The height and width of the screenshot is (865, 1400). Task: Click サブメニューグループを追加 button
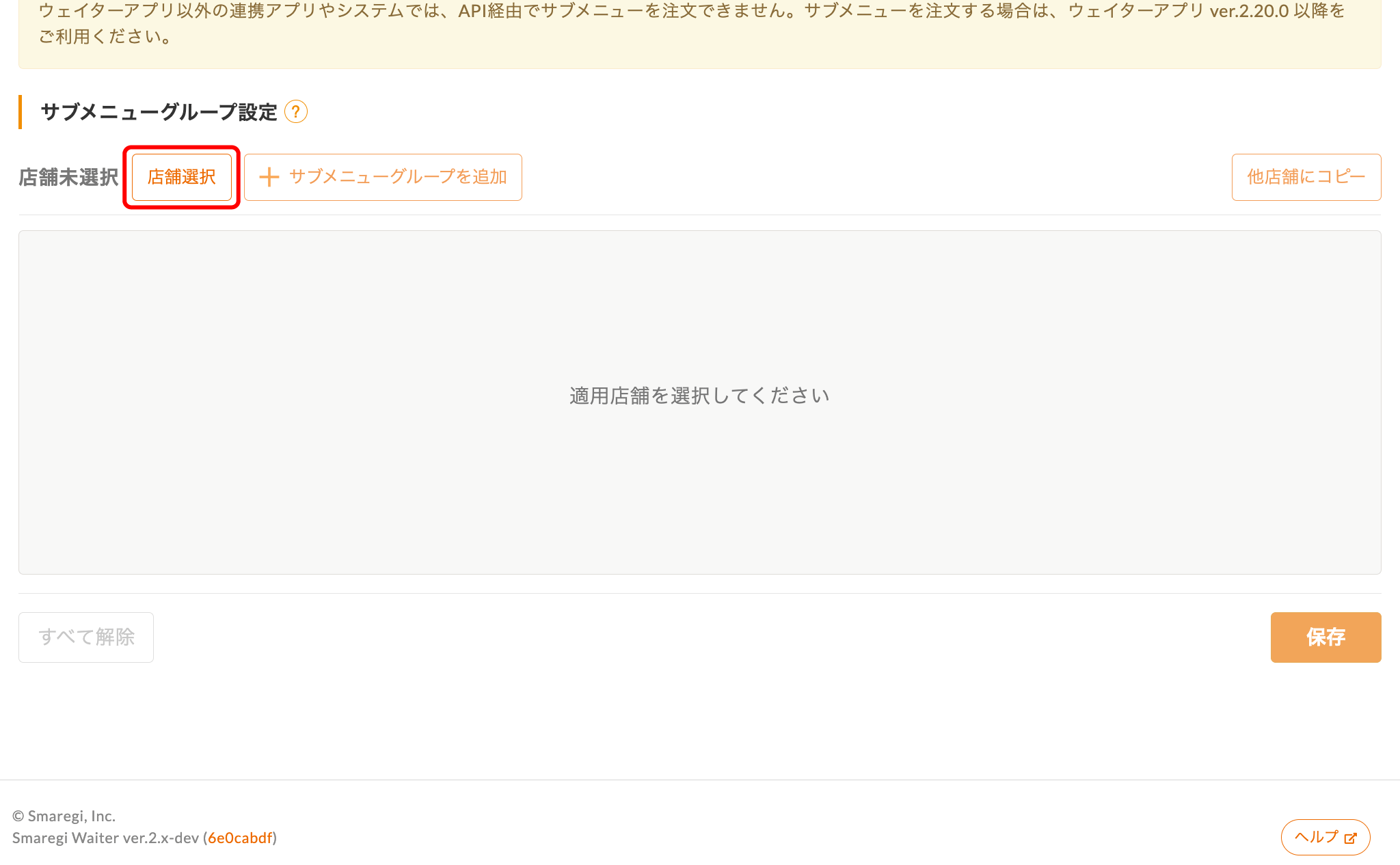pos(383,177)
